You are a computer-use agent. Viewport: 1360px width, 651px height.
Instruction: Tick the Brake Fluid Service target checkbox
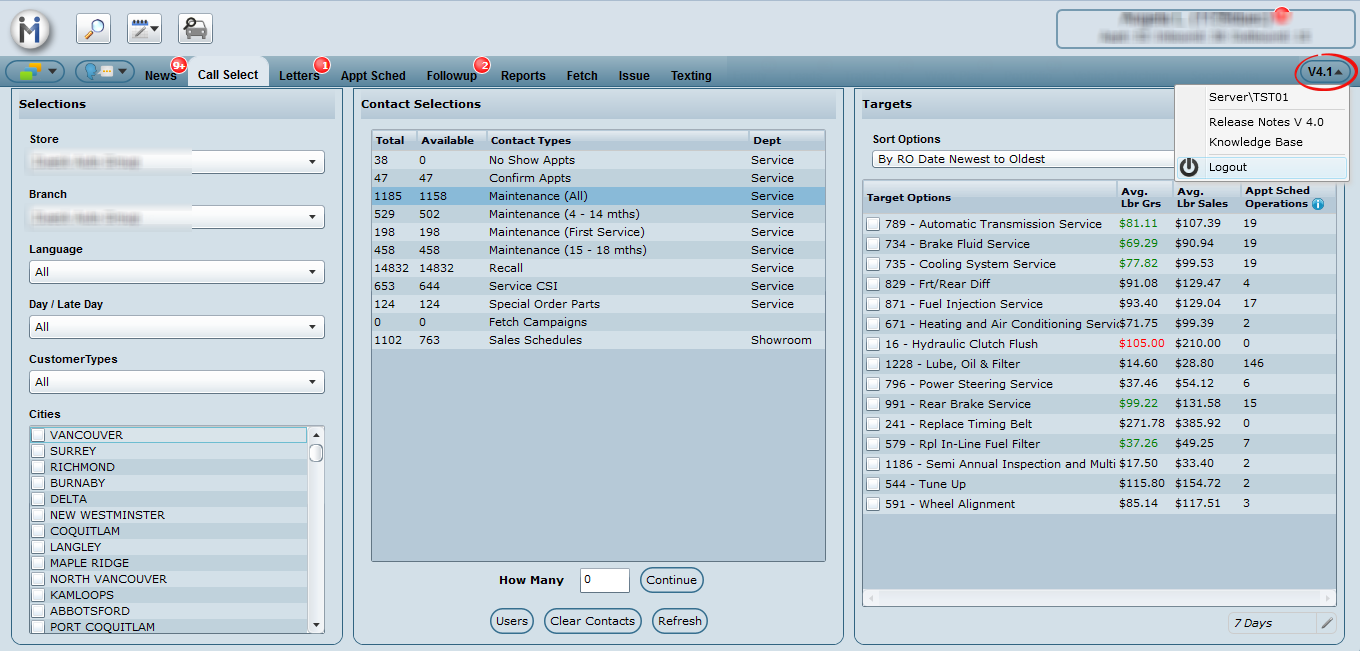pos(873,244)
